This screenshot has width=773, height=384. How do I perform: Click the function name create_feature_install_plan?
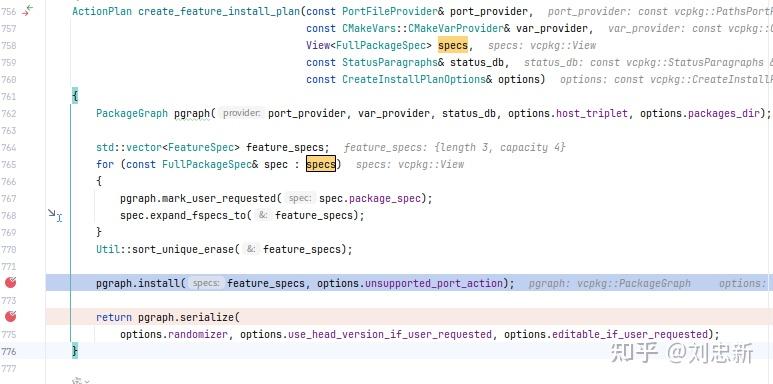219,11
